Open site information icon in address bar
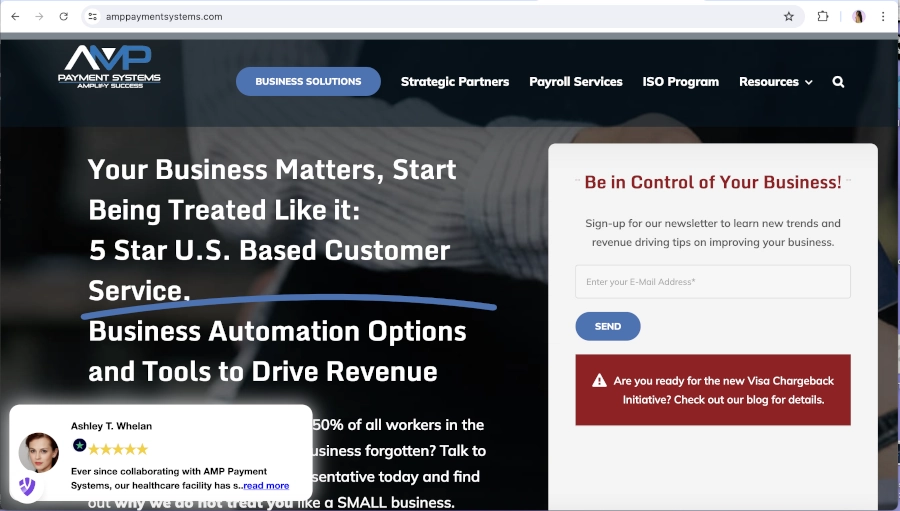The image size is (900, 511). [x=92, y=17]
